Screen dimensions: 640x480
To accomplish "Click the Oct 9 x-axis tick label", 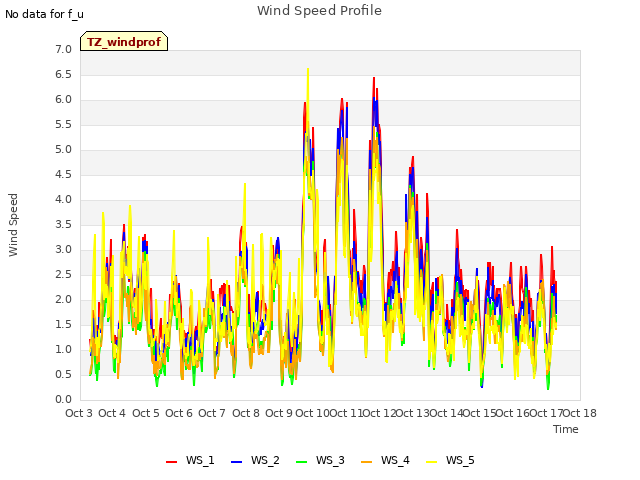I will (x=279, y=413).
